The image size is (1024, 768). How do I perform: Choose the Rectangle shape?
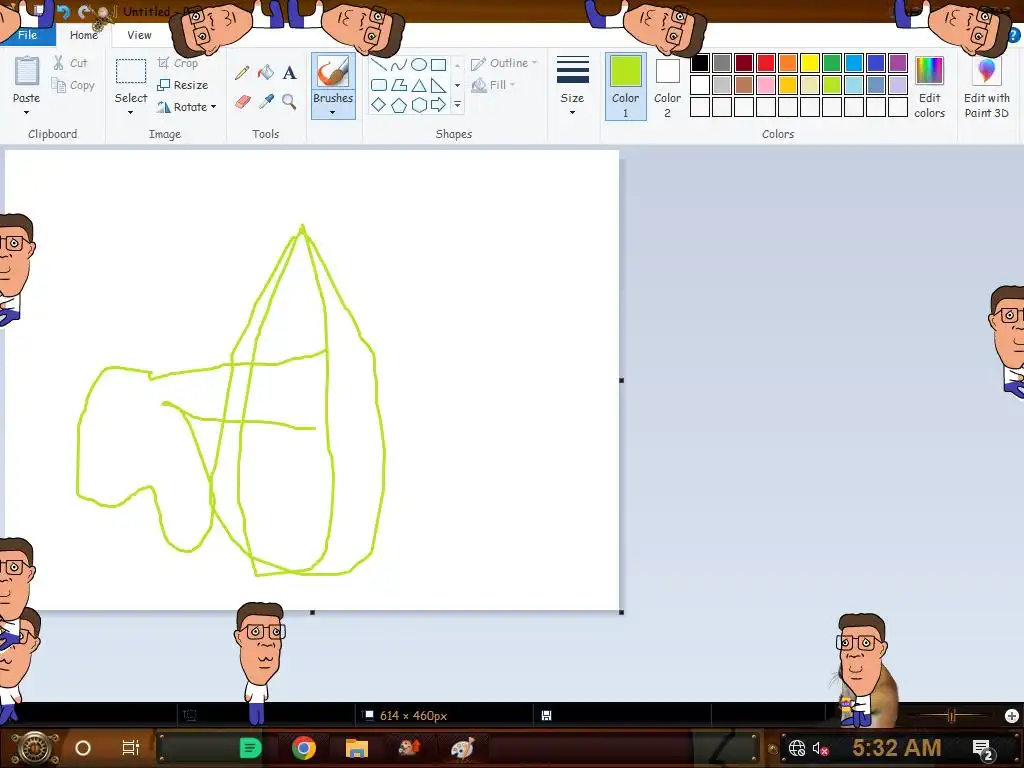point(439,64)
